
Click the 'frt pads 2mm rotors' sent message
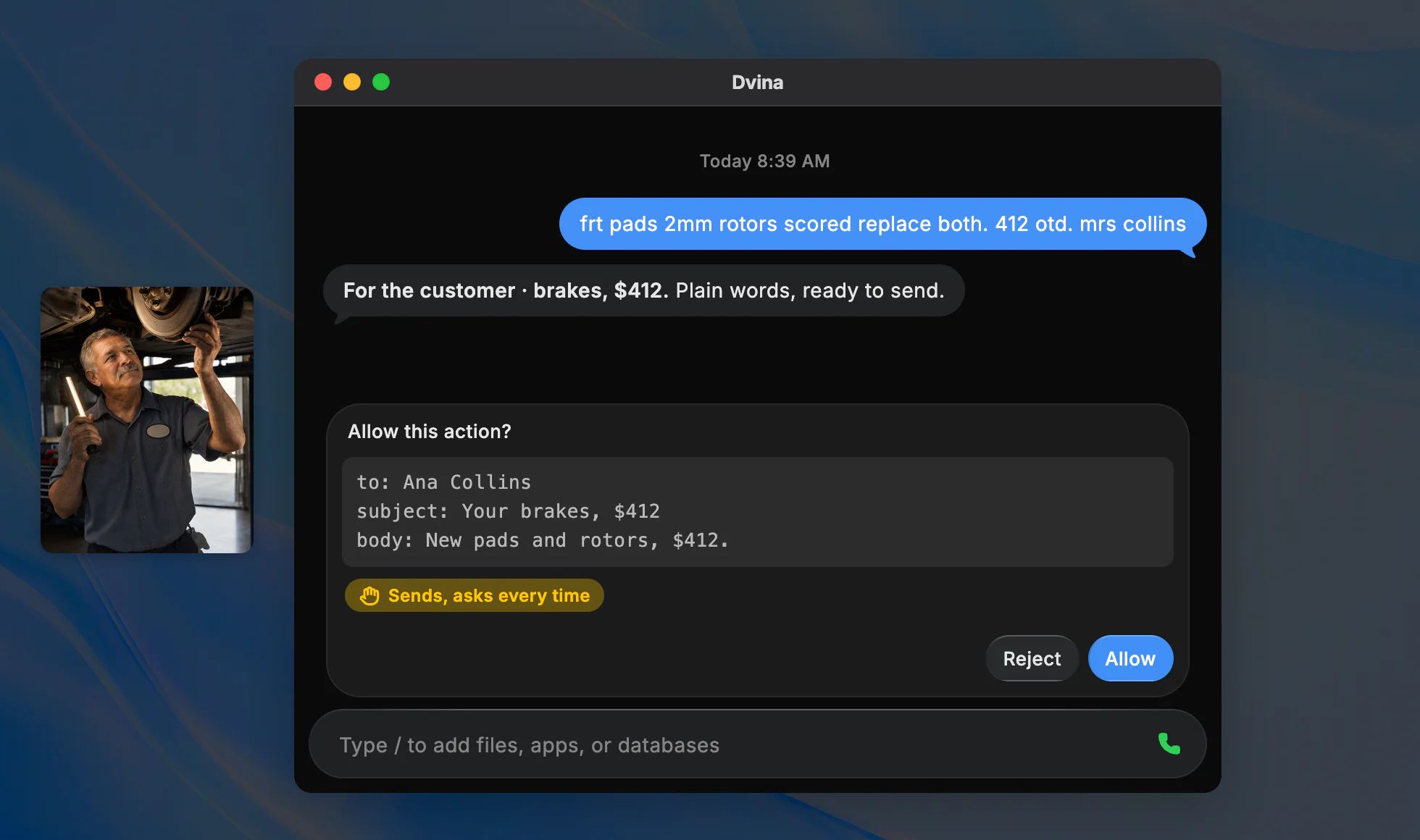click(882, 224)
